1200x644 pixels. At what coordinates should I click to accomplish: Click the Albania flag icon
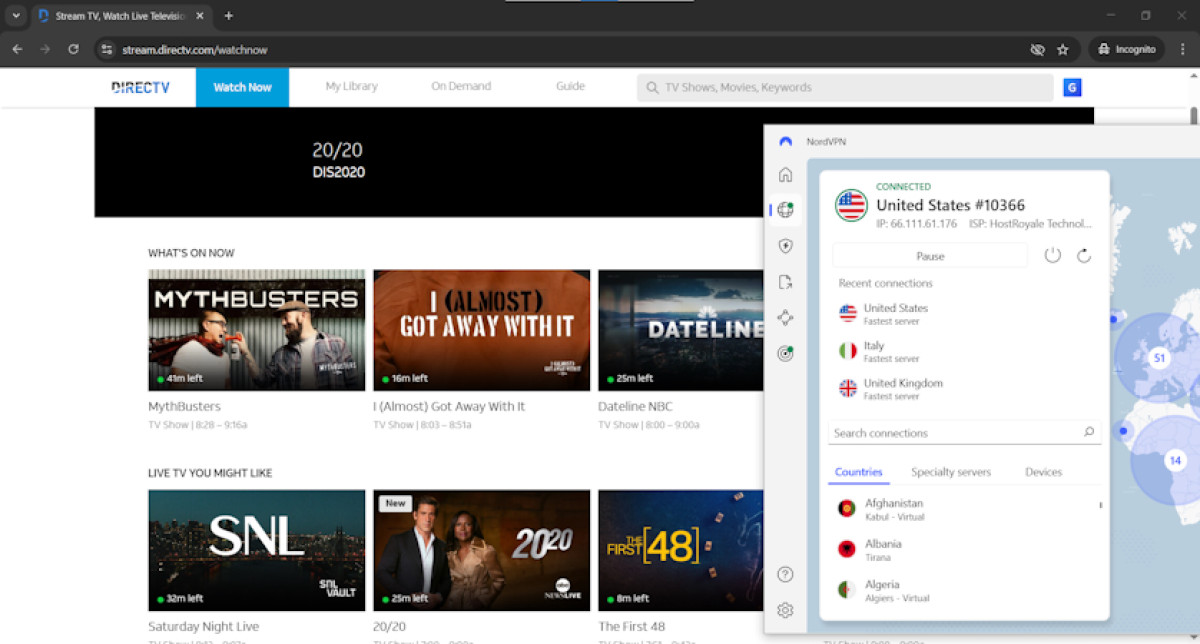[847, 549]
